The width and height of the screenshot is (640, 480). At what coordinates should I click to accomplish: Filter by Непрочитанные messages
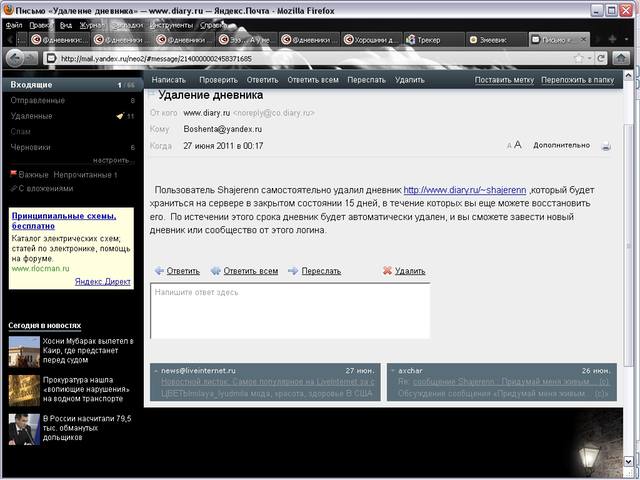pos(83,175)
